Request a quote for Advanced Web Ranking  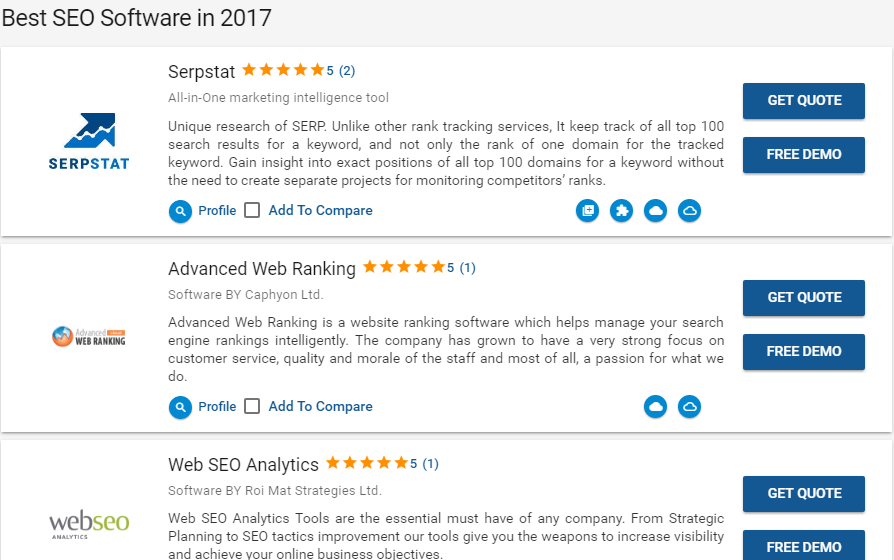[x=804, y=298]
